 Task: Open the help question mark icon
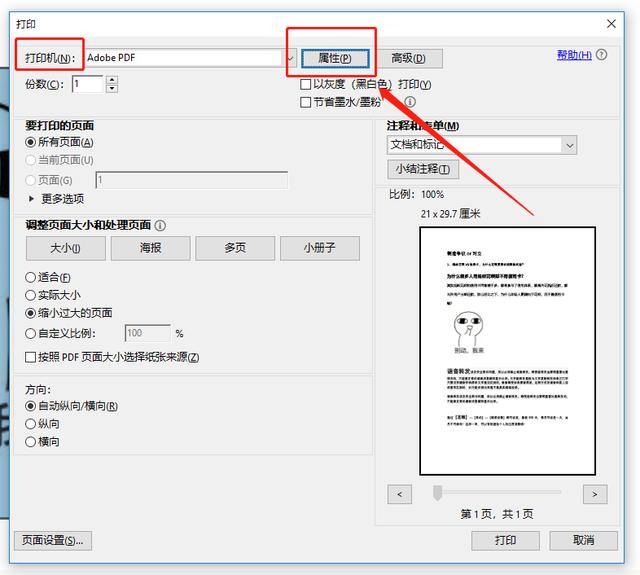601,55
